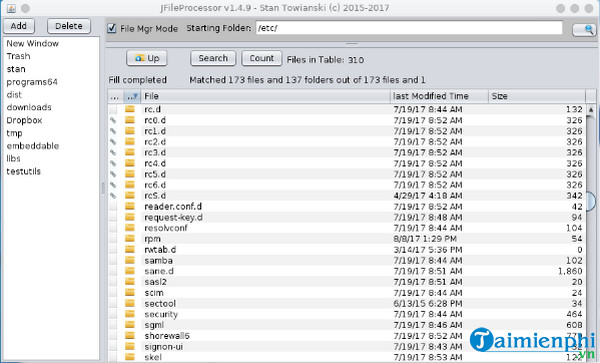Select the shorewall6 file name
The width and height of the screenshot is (600, 363).
(167, 336)
